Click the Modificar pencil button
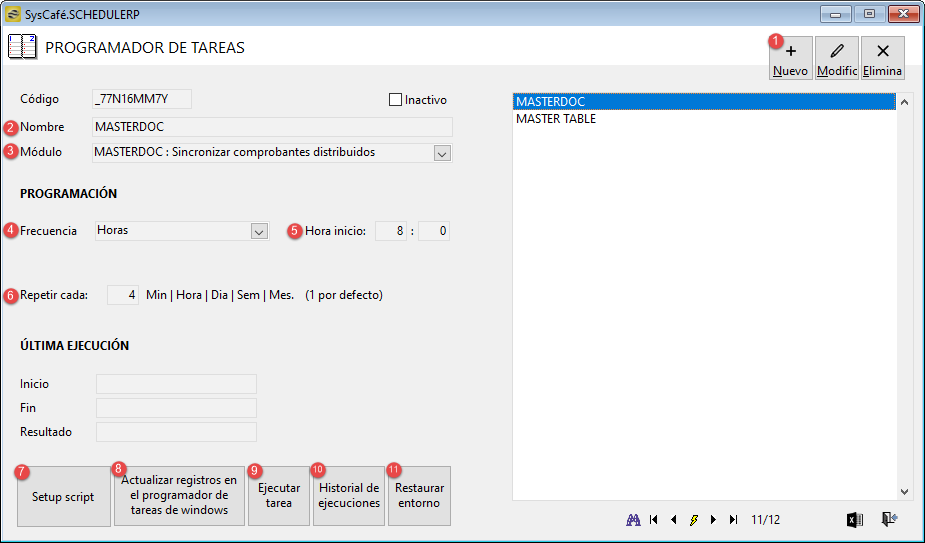 [837, 58]
